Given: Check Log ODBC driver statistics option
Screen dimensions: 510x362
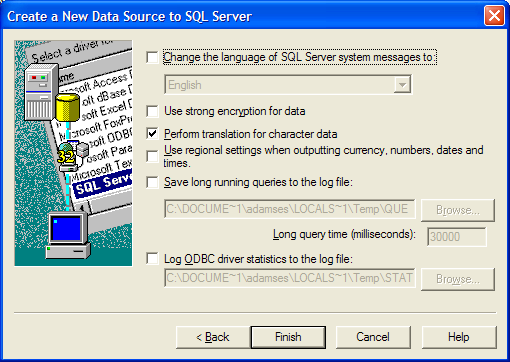Looking at the screenshot, I should (x=152, y=259).
